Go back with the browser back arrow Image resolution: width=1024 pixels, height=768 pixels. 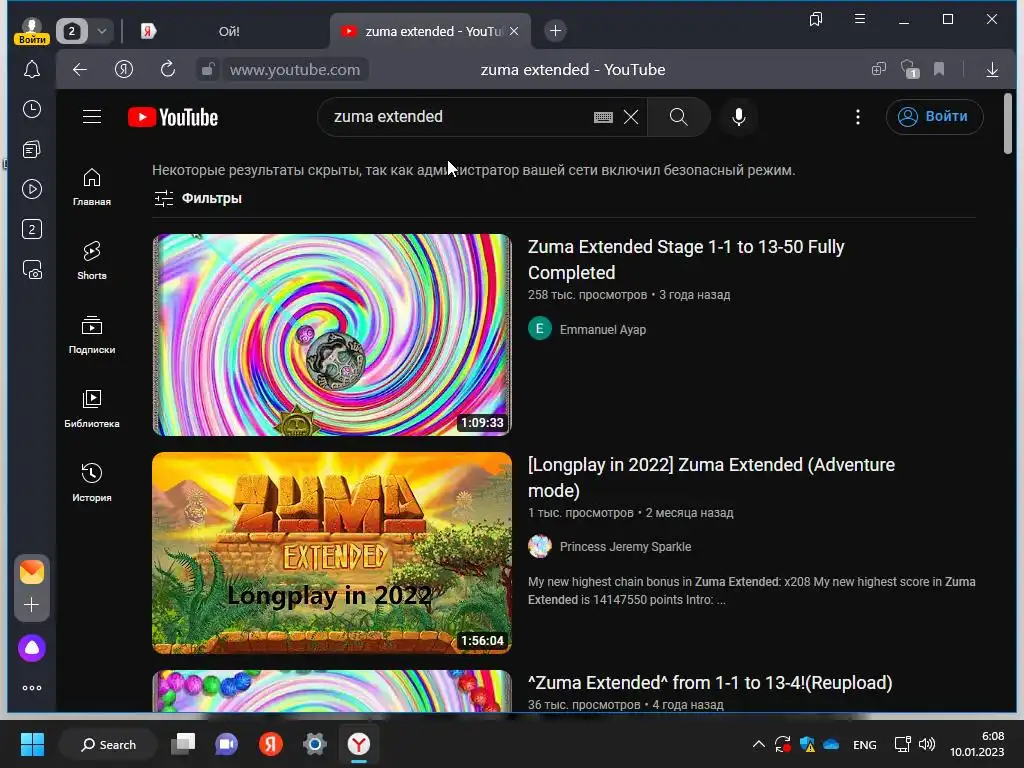click(80, 69)
